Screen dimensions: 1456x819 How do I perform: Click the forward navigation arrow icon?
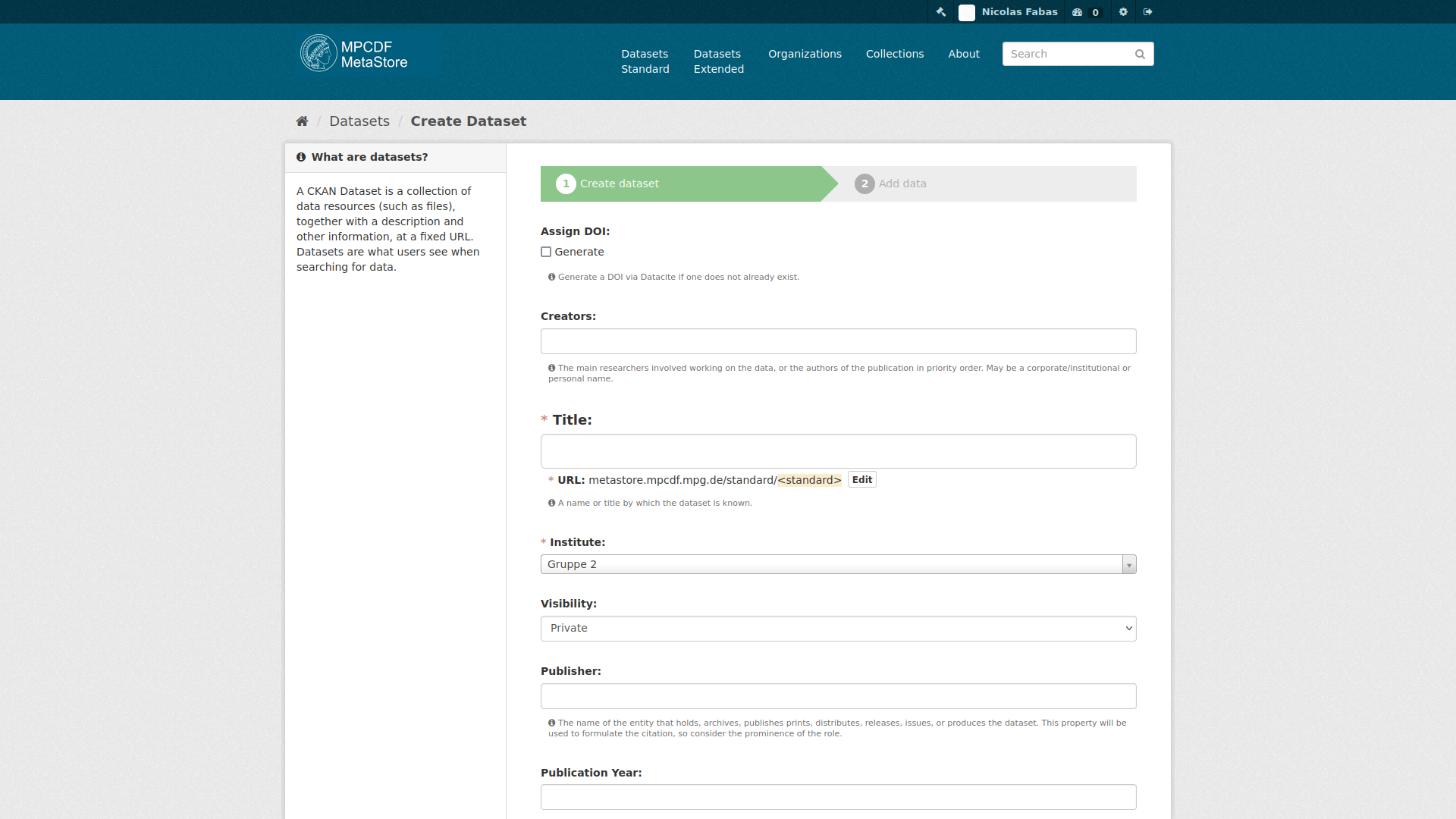(x=1147, y=11)
